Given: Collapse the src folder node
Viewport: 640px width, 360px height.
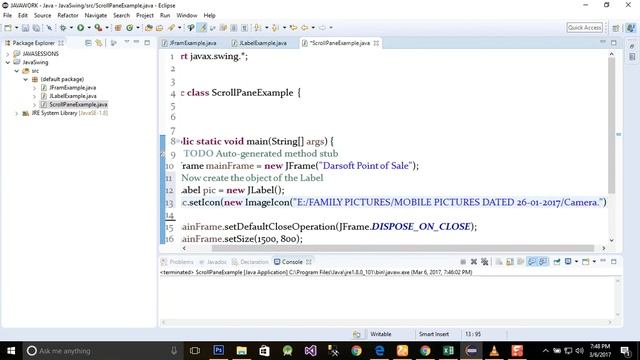Looking at the screenshot, I should point(17,71).
